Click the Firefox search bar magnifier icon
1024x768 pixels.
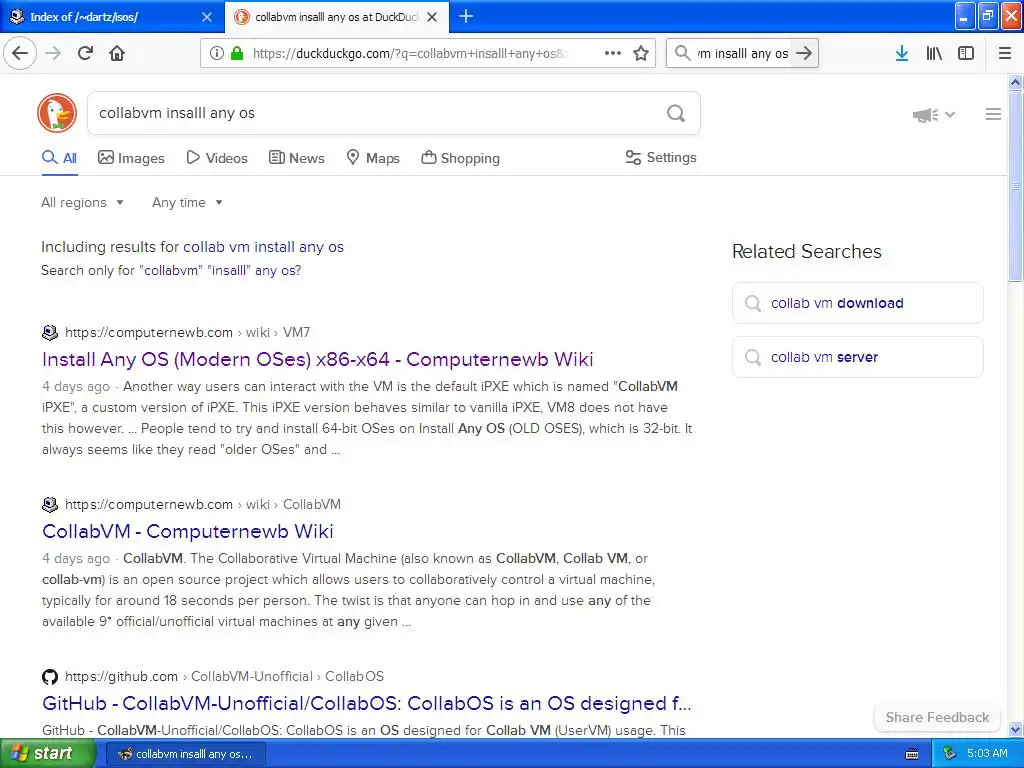(682, 53)
